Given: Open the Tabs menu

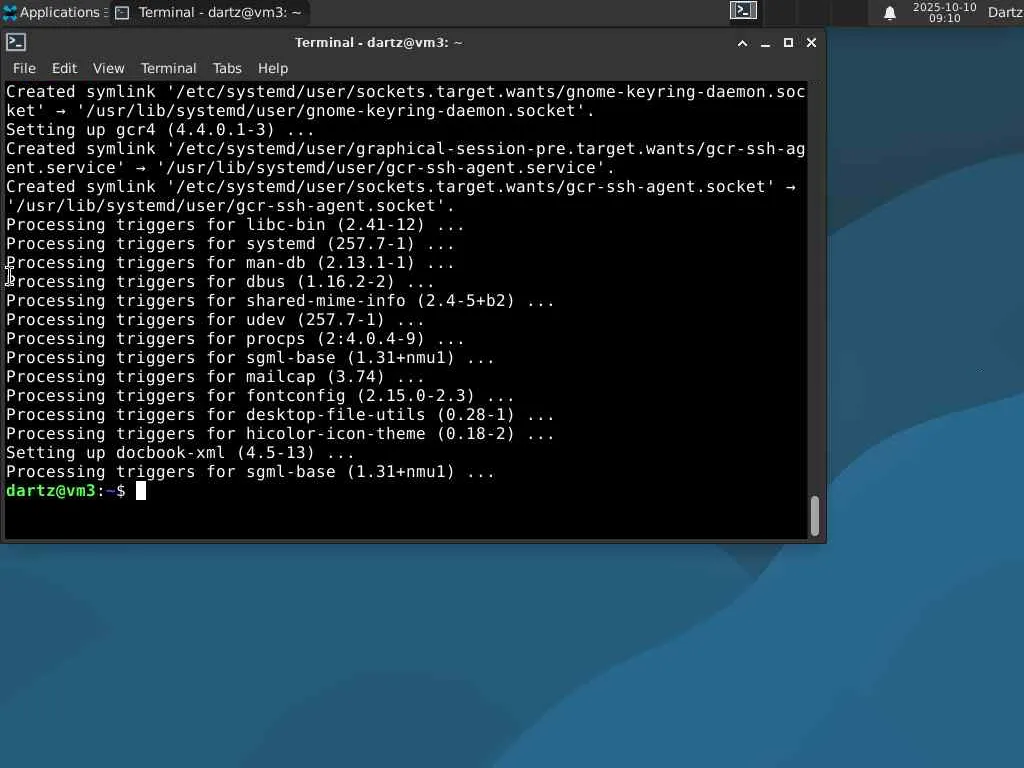Looking at the screenshot, I should tap(227, 69).
